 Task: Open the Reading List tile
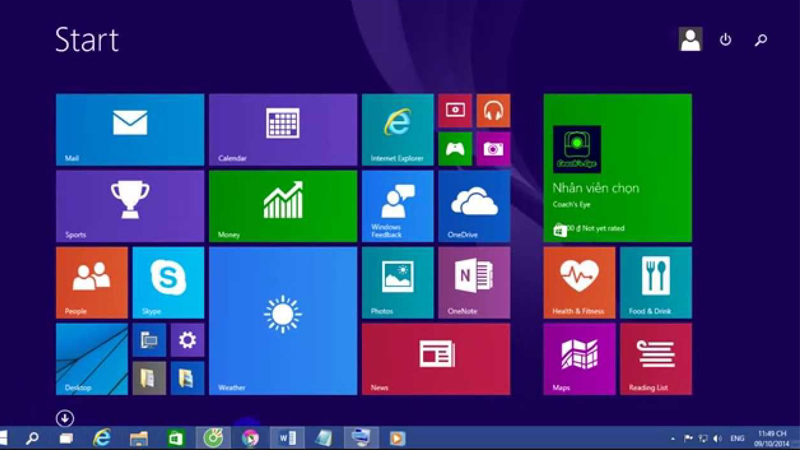pyautogui.click(x=656, y=359)
